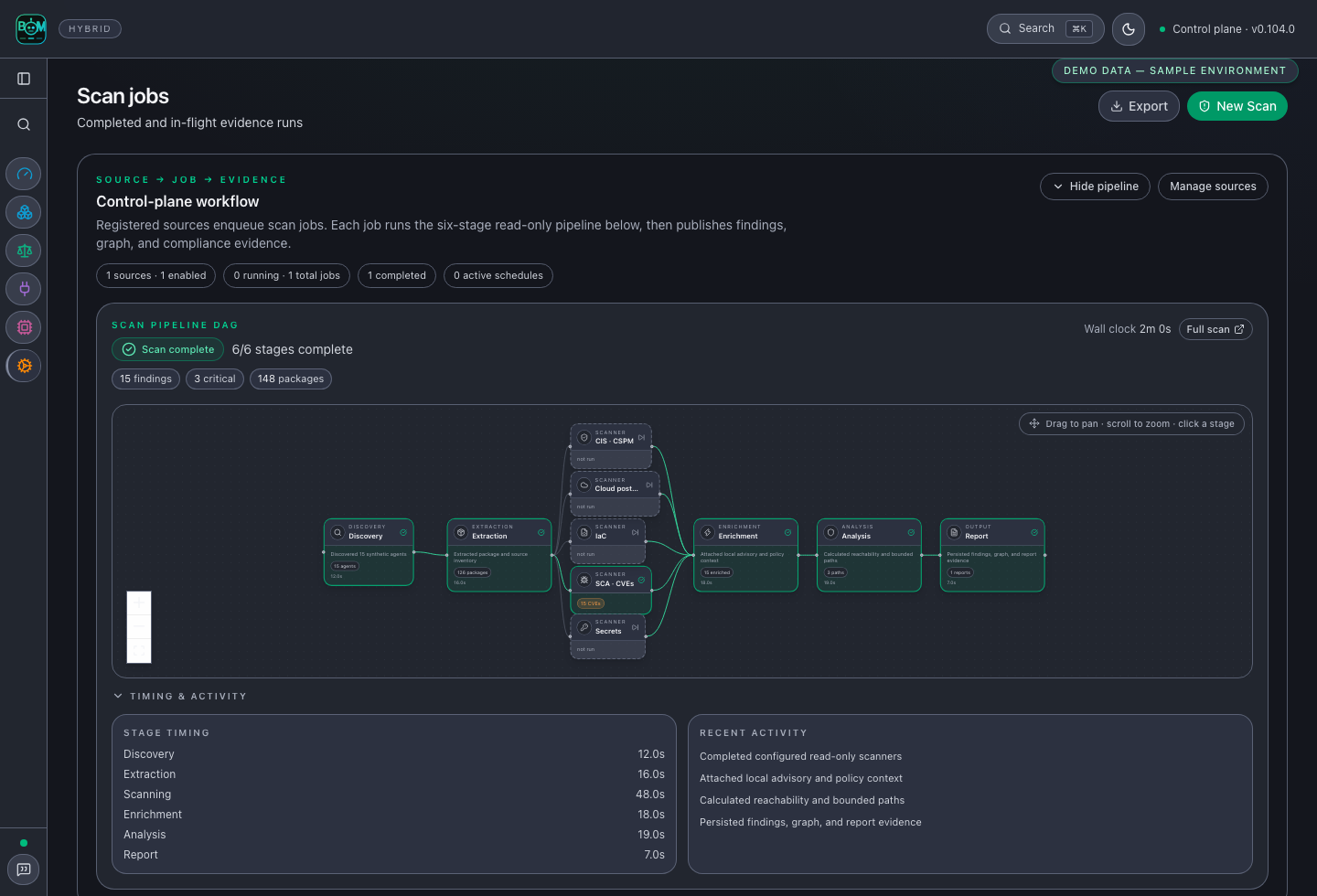Screen dimensions: 1317x896
Task: Open the Full scan external link
Action: pos(1215,329)
